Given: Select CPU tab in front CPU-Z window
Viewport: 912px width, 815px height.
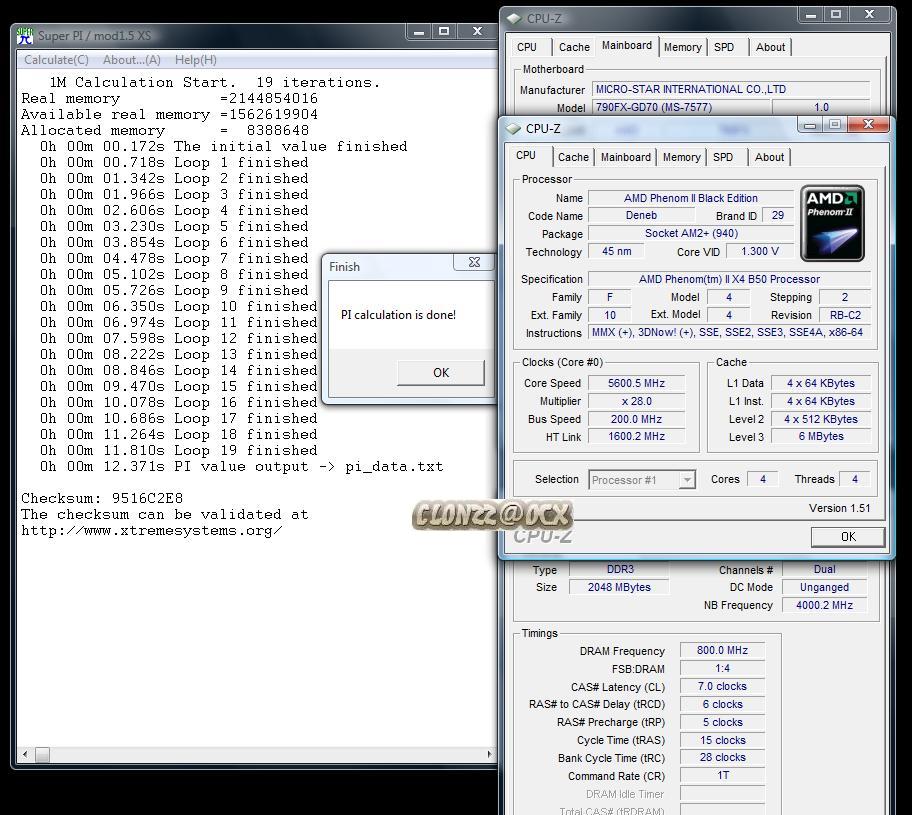Looking at the screenshot, I should 526,155.
